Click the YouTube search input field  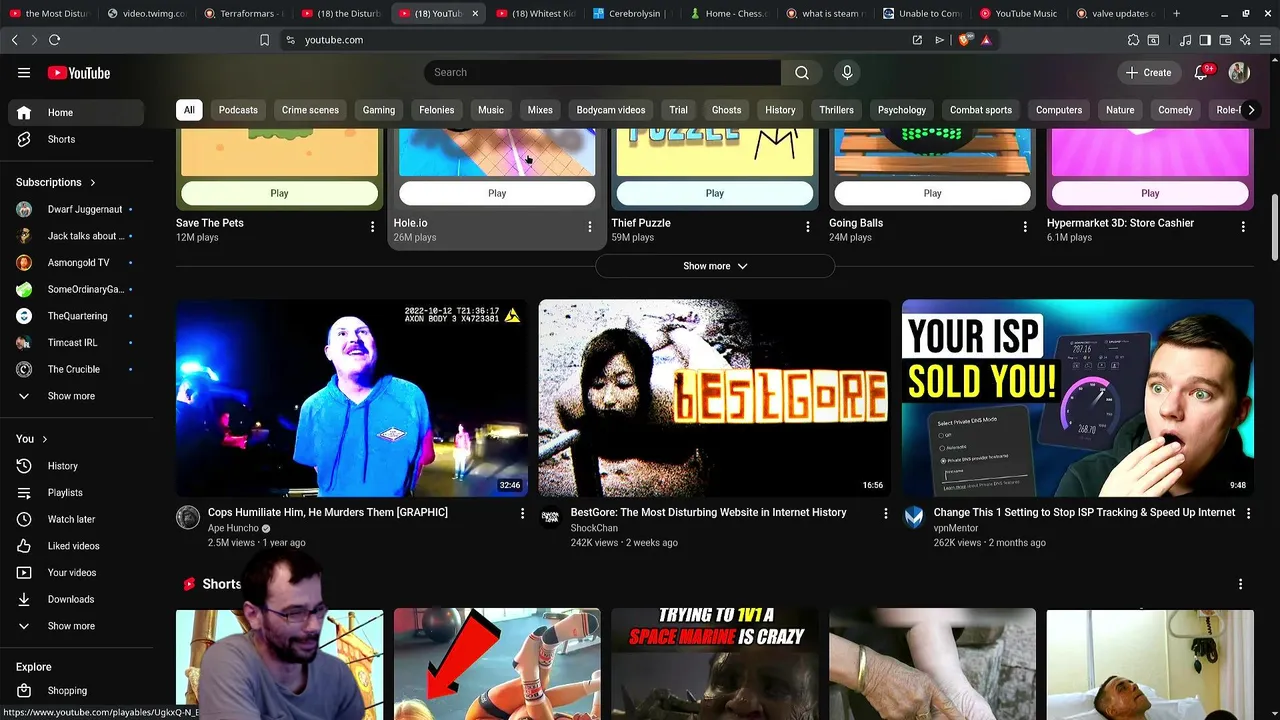point(602,72)
